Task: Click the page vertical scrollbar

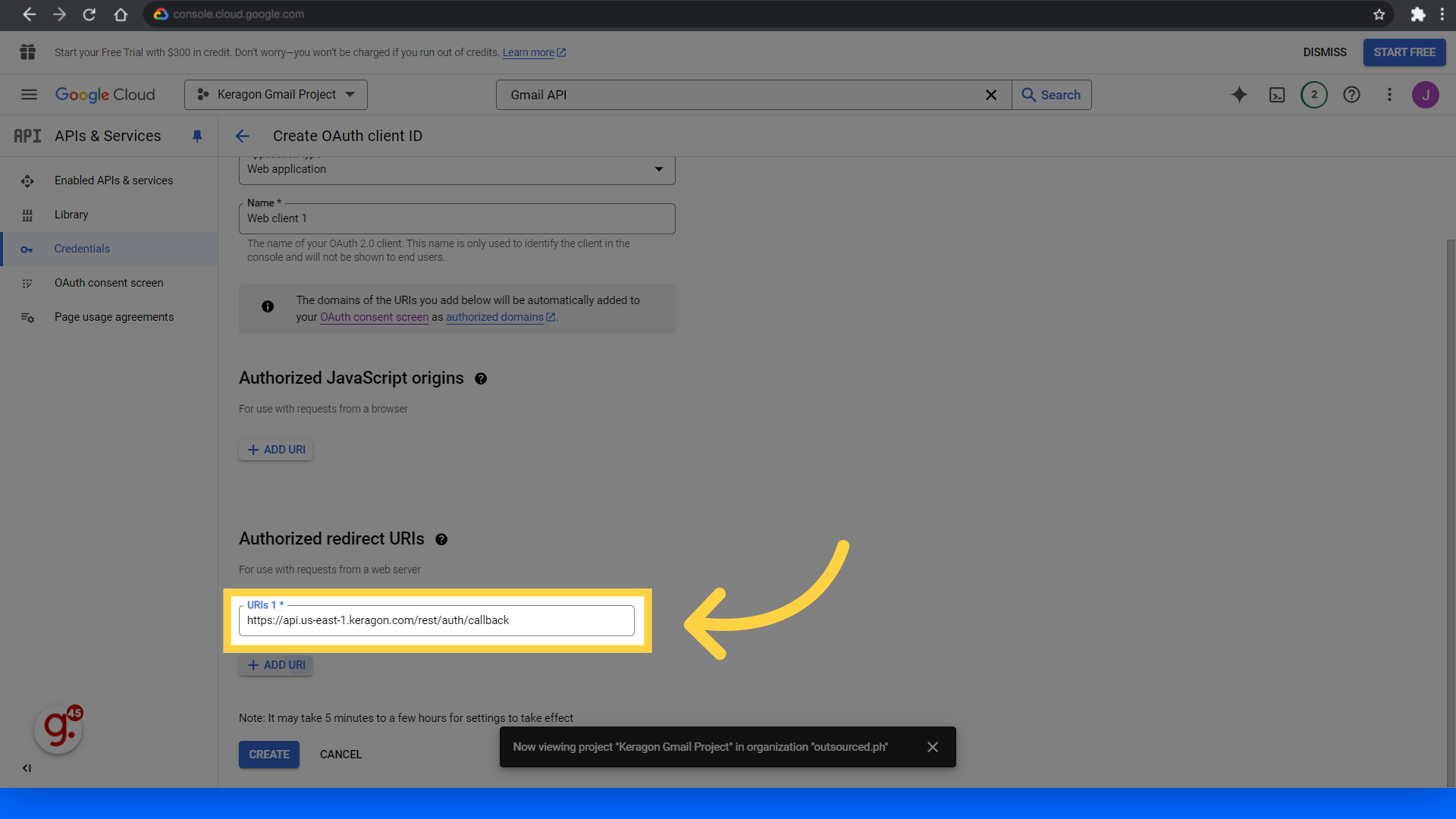Action: 1451,513
